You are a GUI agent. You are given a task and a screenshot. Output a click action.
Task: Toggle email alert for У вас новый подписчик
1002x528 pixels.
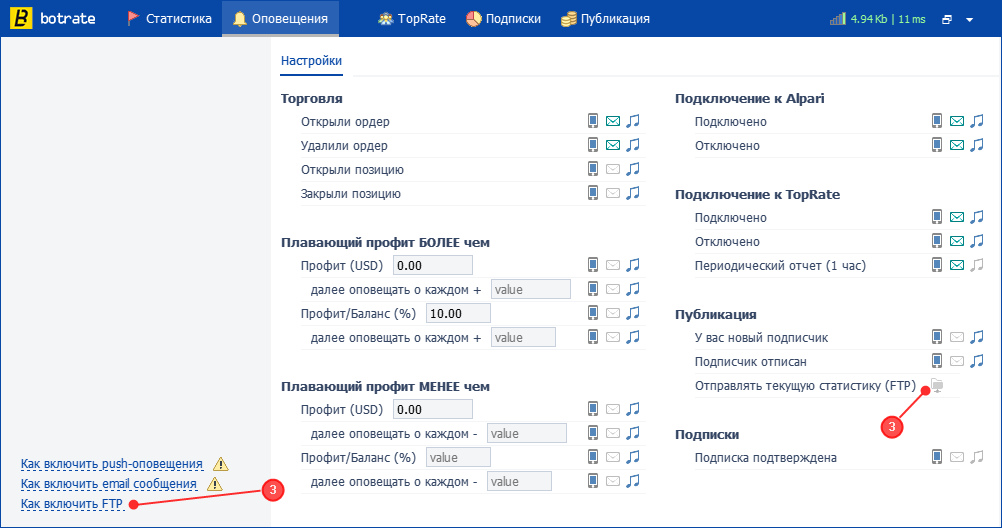pos(957,337)
